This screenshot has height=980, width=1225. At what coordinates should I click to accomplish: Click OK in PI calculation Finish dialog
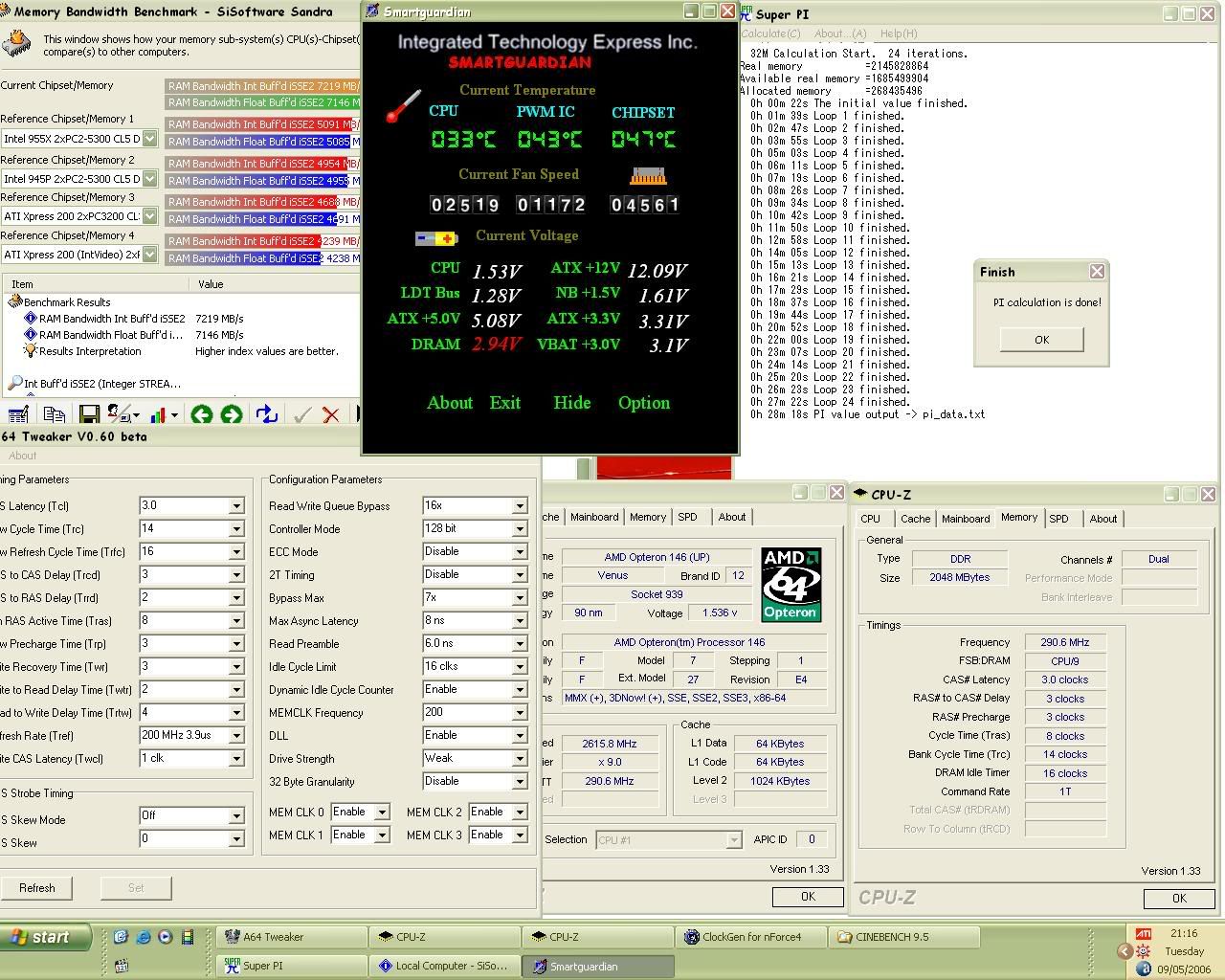1041,340
